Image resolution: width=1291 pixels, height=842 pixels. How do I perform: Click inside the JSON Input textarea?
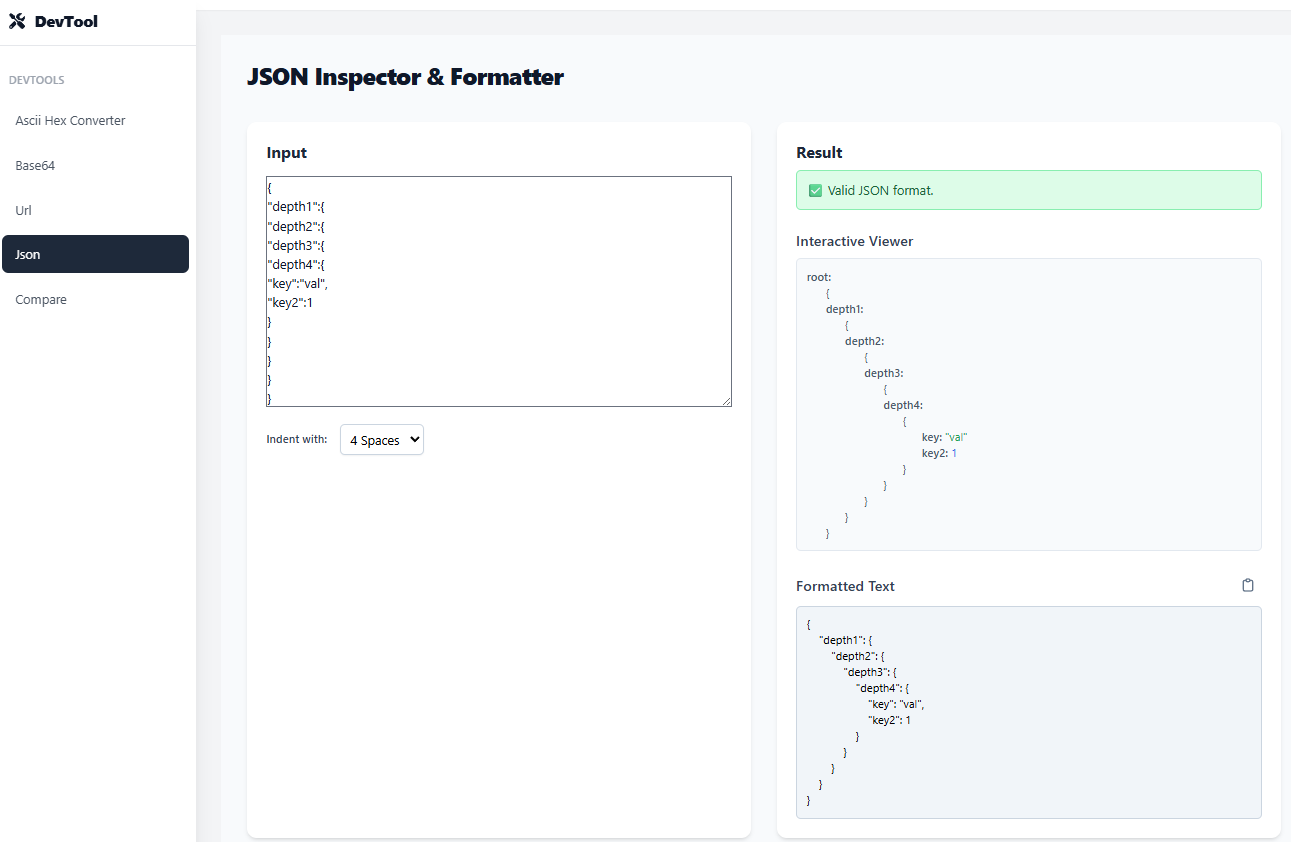[x=498, y=290]
